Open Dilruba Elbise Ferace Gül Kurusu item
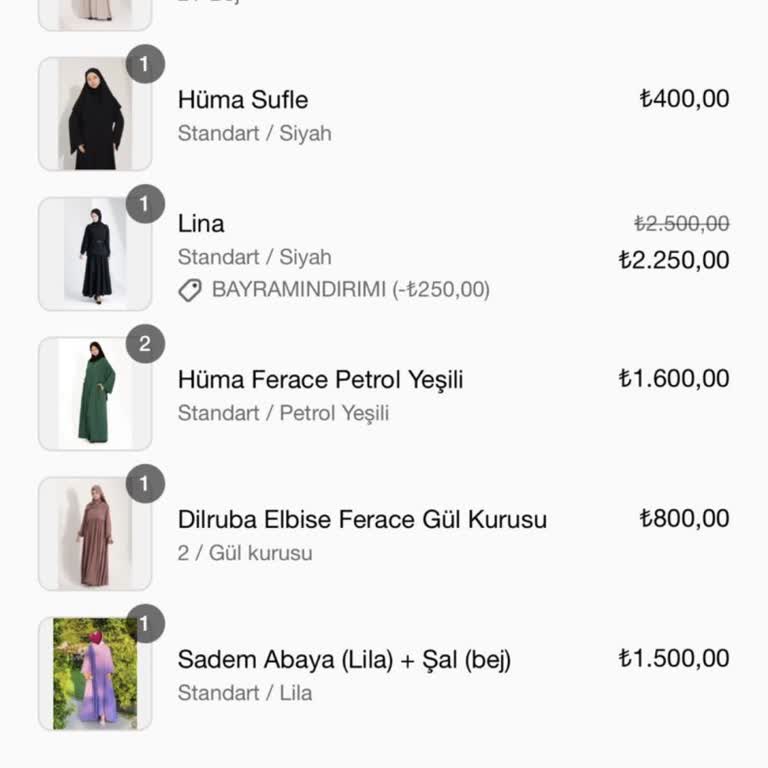Viewport: 768px width, 768px height. click(362, 520)
